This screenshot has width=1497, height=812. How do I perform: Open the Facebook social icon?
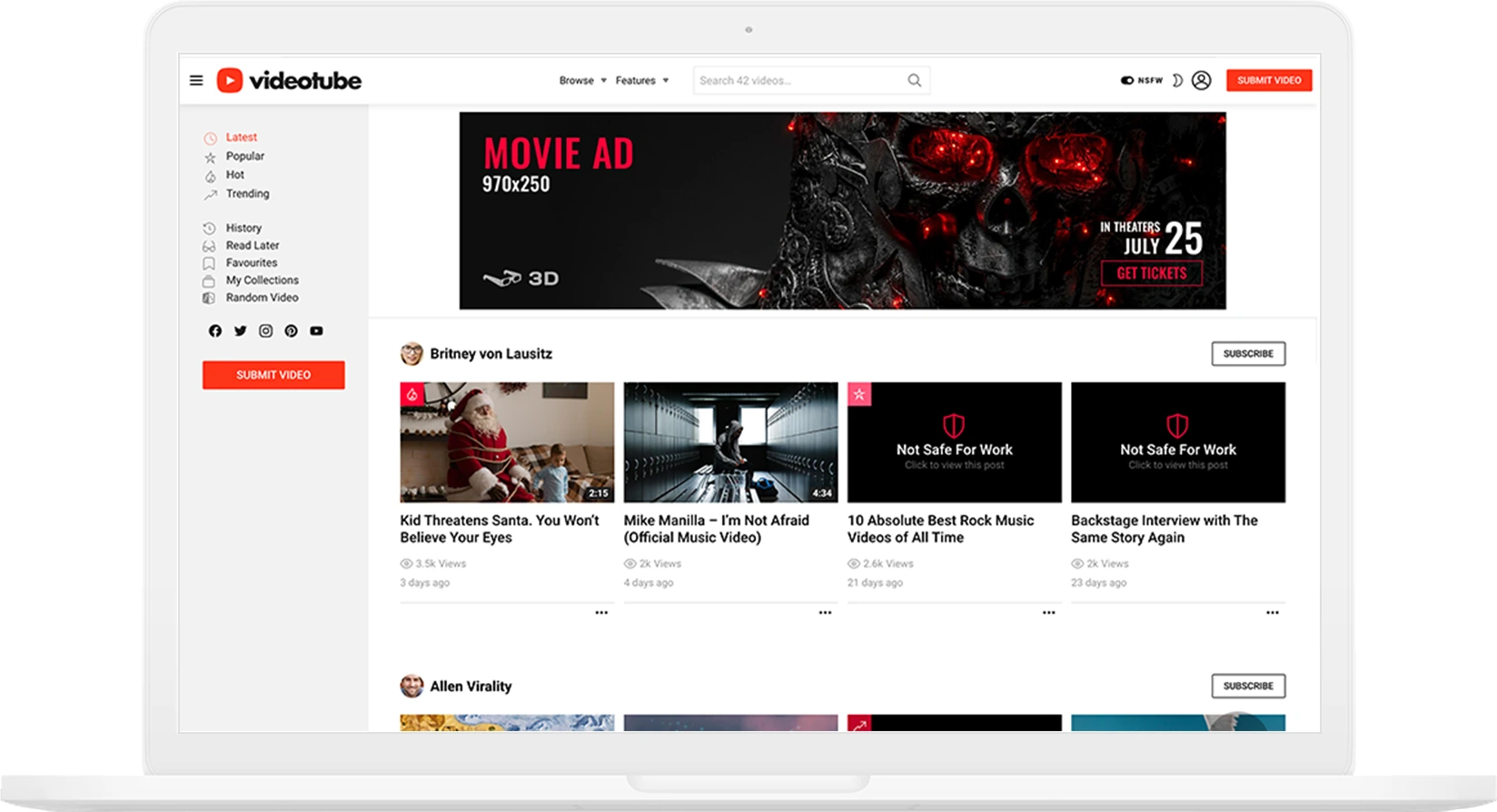pyautogui.click(x=215, y=331)
